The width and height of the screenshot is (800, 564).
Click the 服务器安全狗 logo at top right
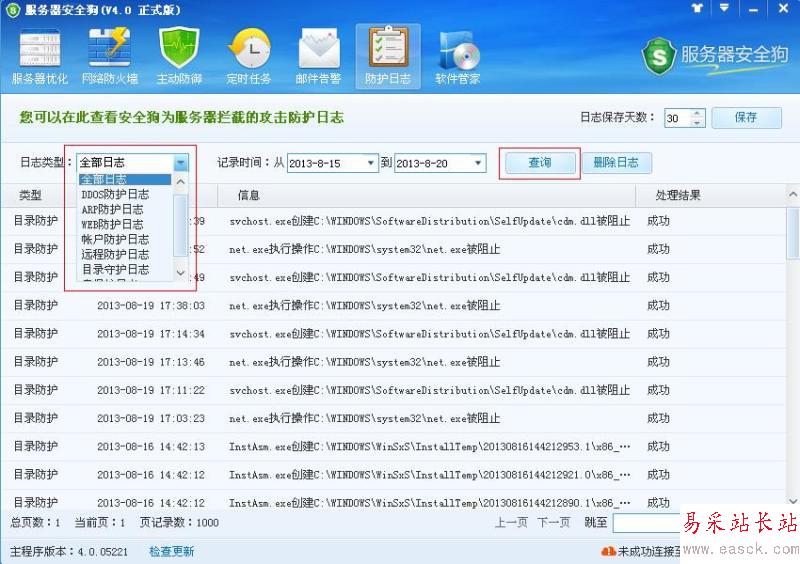pos(715,56)
